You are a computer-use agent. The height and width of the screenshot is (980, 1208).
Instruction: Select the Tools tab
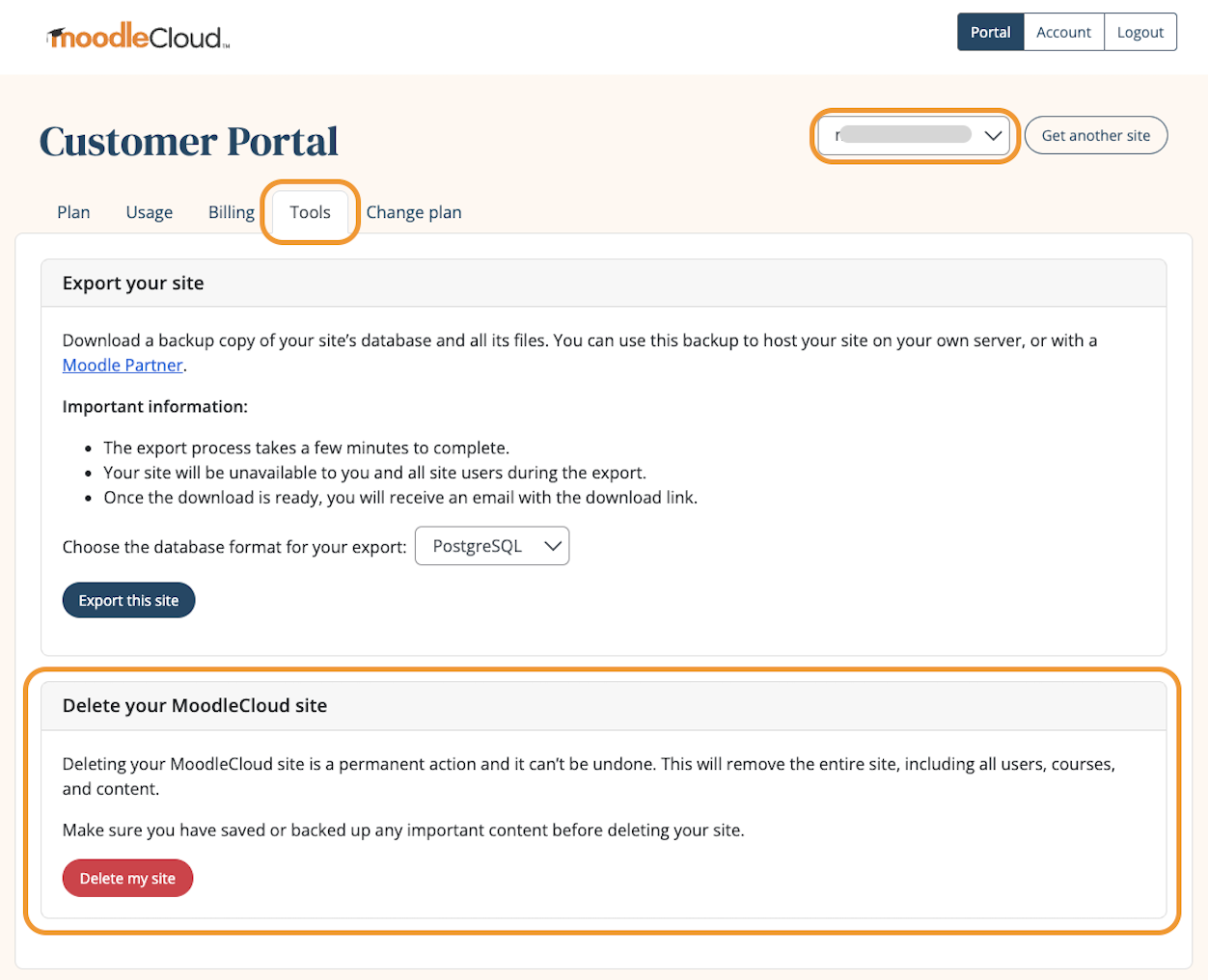[x=309, y=211]
